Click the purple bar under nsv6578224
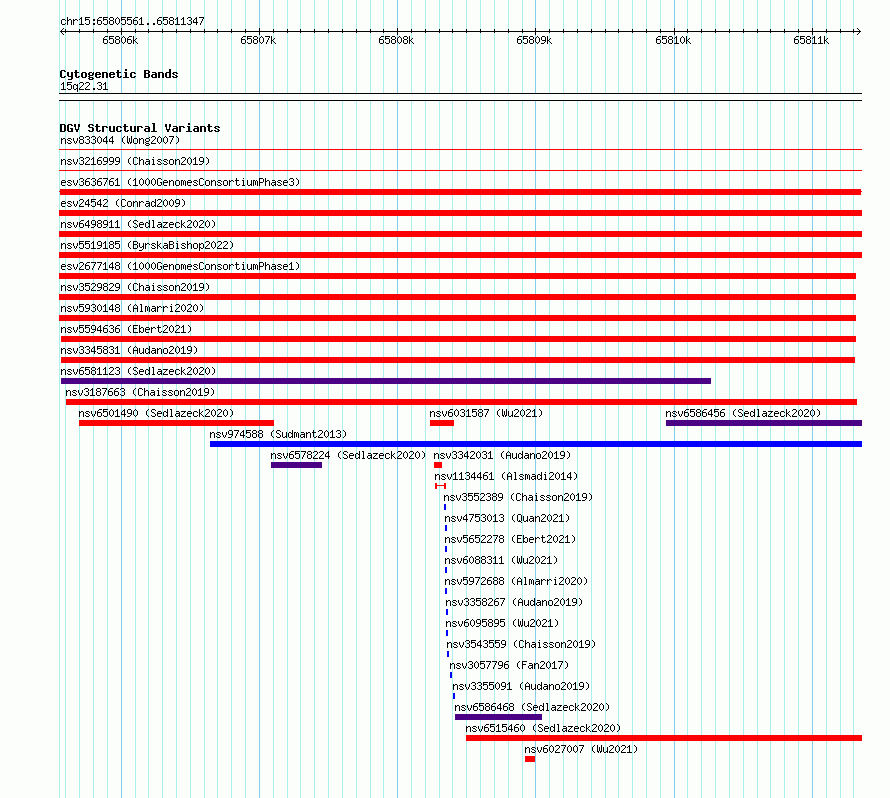The image size is (890, 798). click(x=296, y=465)
